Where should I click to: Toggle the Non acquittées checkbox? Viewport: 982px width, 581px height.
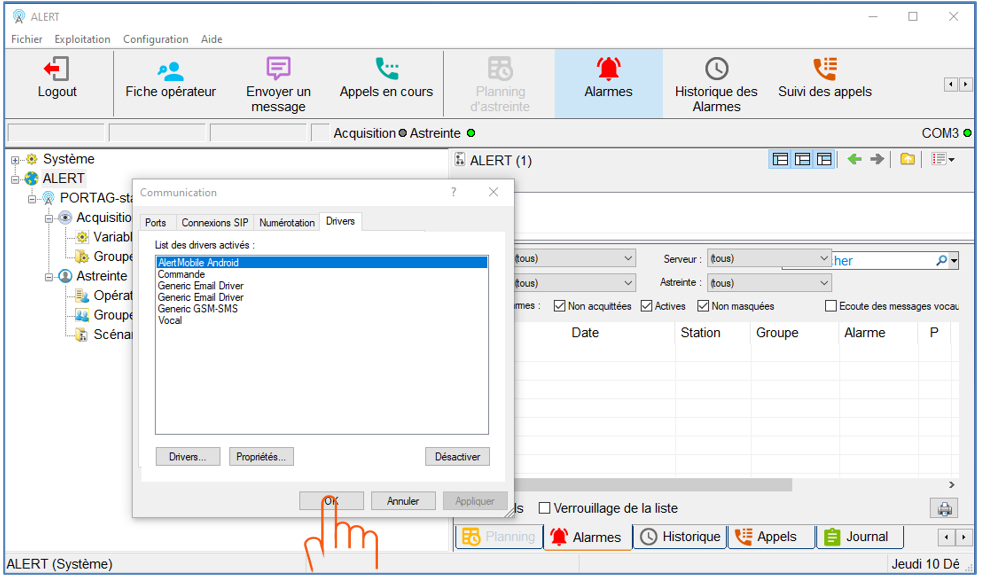coord(561,306)
